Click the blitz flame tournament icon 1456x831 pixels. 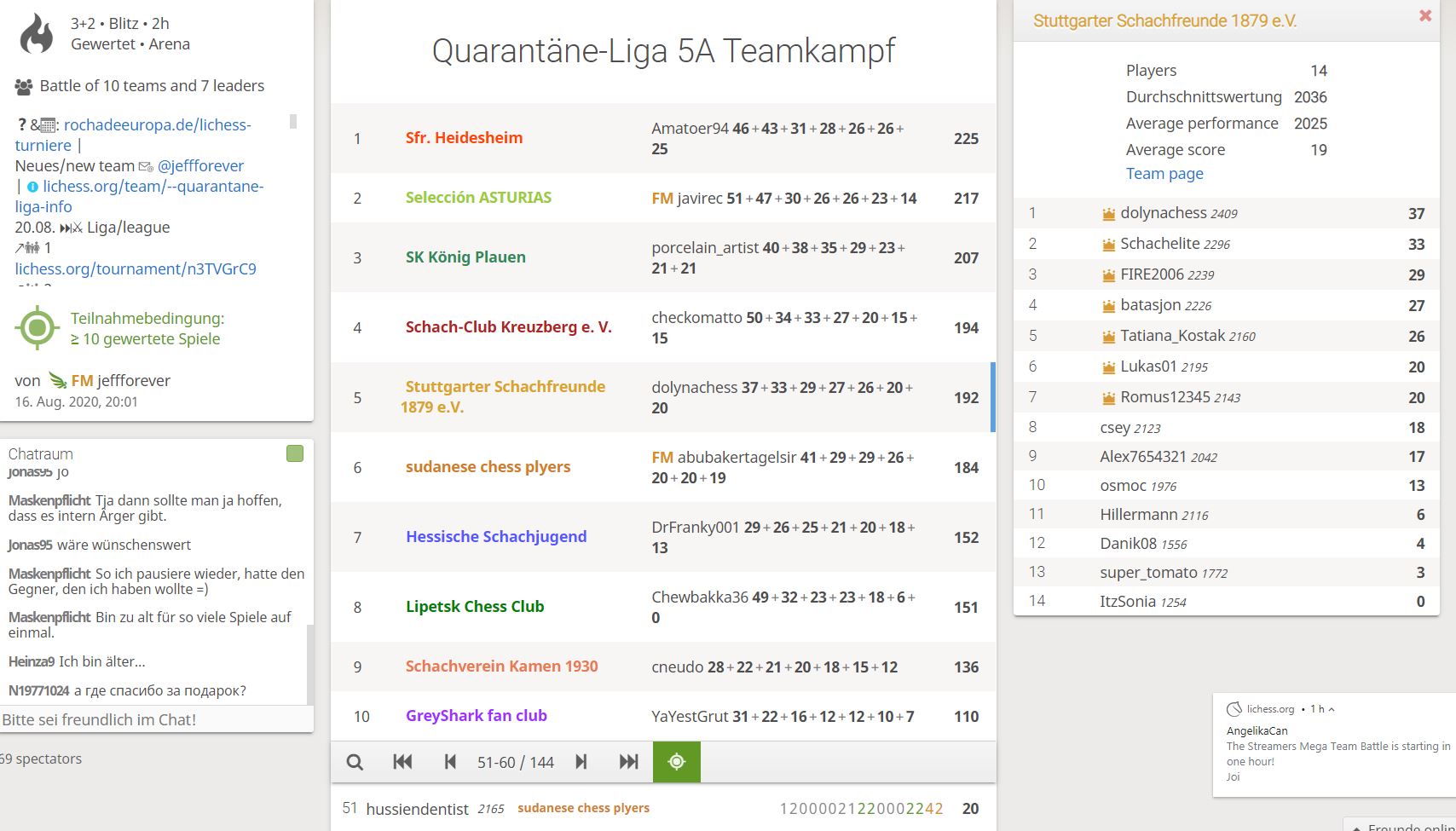click(x=37, y=34)
